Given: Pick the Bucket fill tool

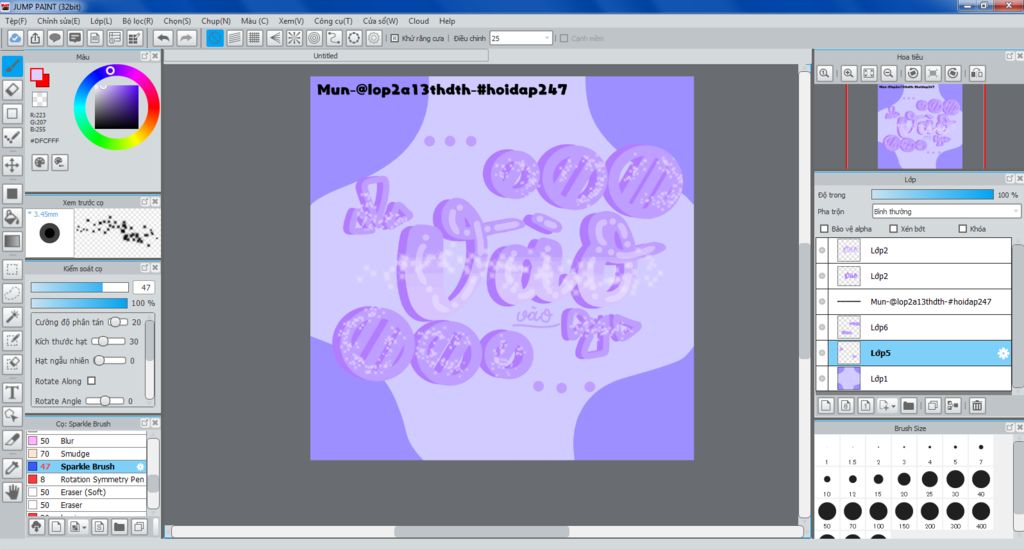Looking at the screenshot, I should click(12, 217).
